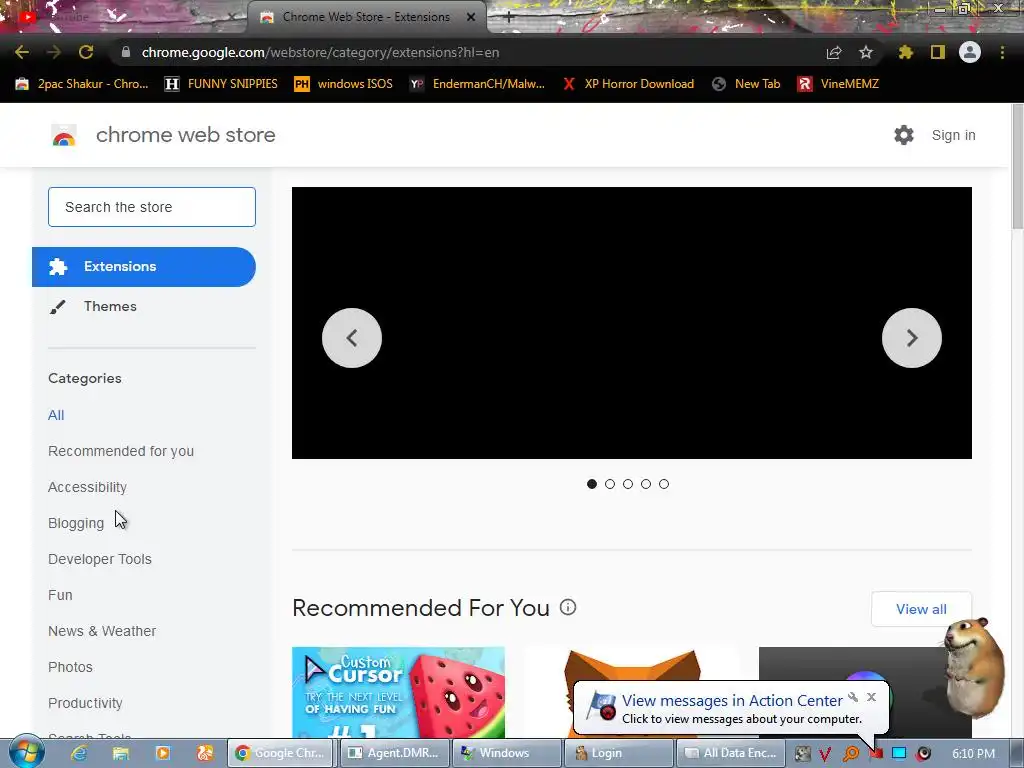The image size is (1024, 768).
Task: Open the MetaMask fox extension card
Action: pos(632,665)
